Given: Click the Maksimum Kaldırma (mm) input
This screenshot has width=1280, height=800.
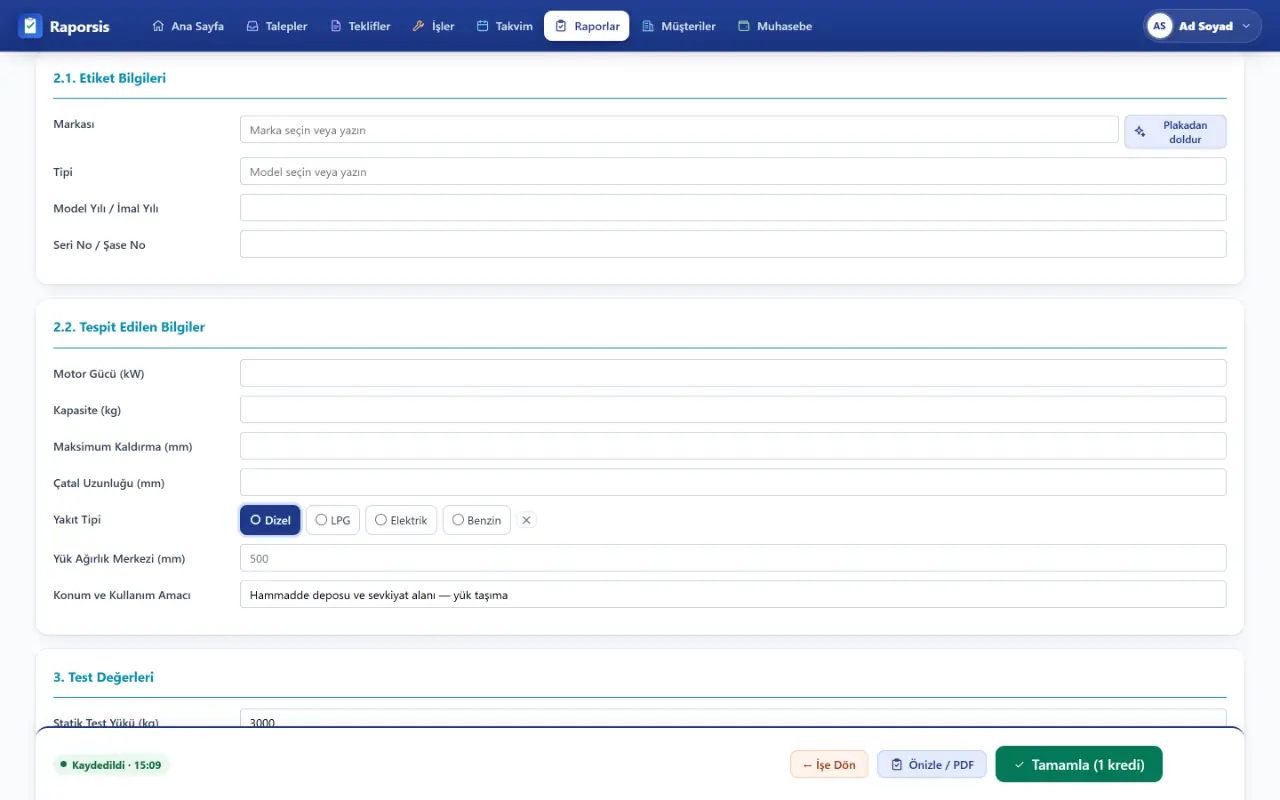Looking at the screenshot, I should tap(733, 446).
